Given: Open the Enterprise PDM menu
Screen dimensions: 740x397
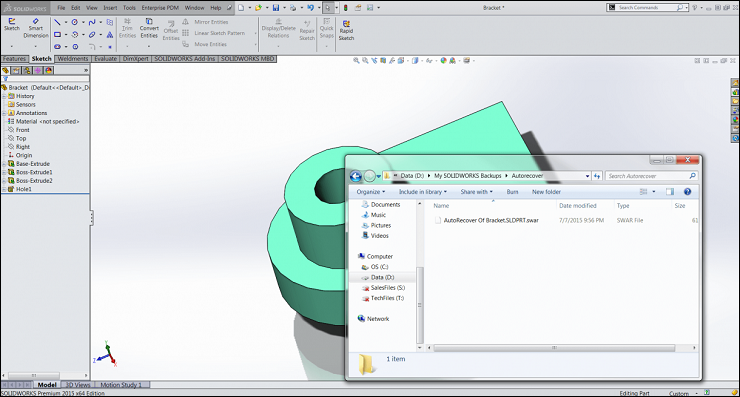Looking at the screenshot, I should (x=160, y=8).
